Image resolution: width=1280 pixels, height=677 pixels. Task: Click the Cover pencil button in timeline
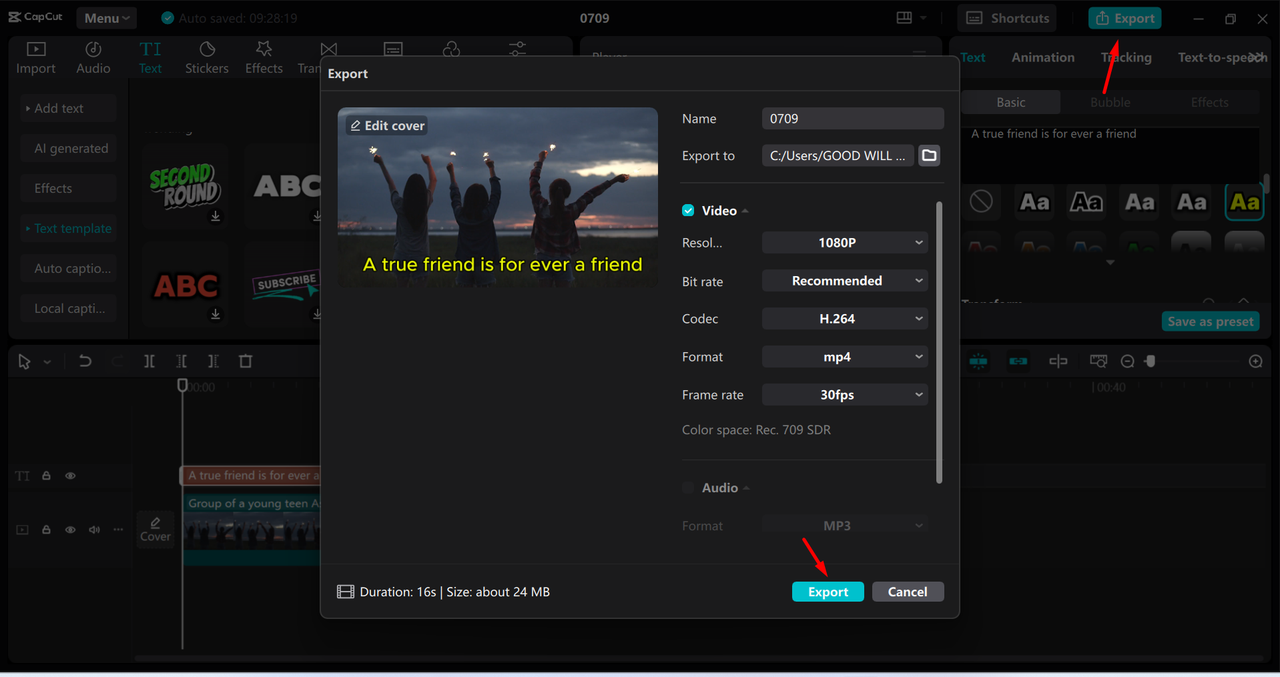[x=155, y=529]
